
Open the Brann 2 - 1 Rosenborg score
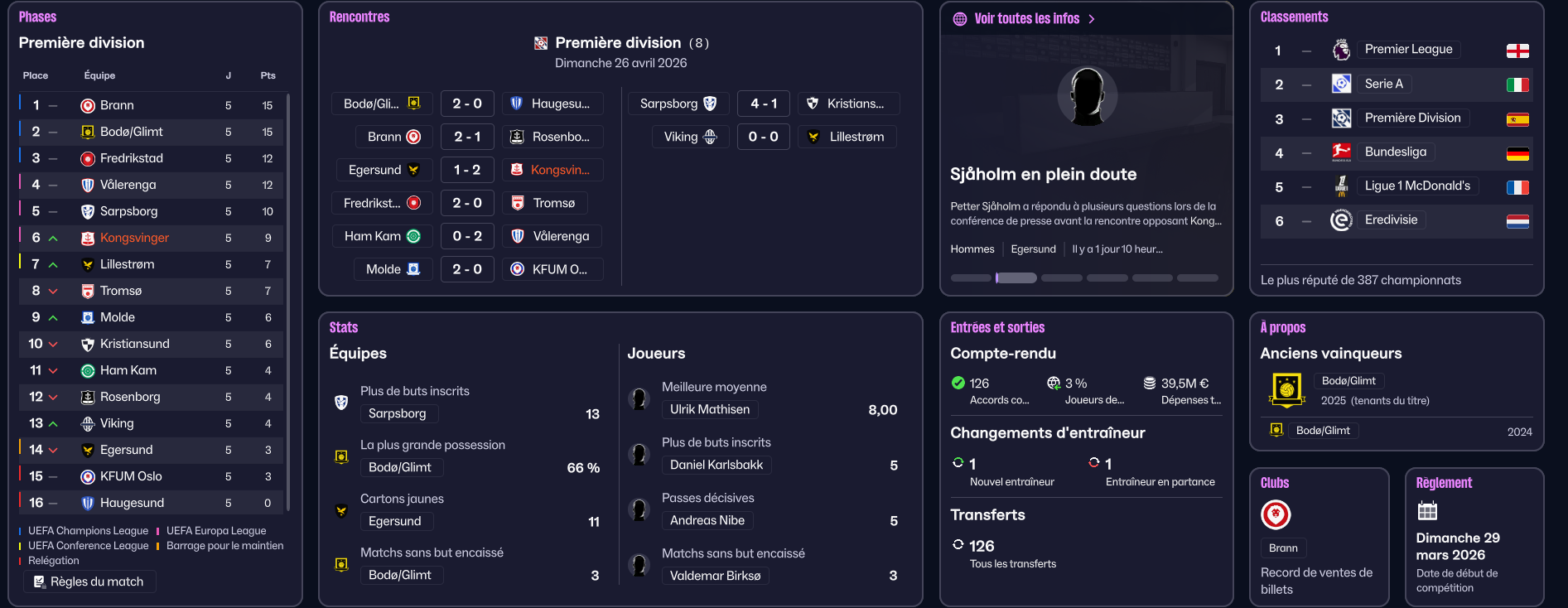click(467, 137)
